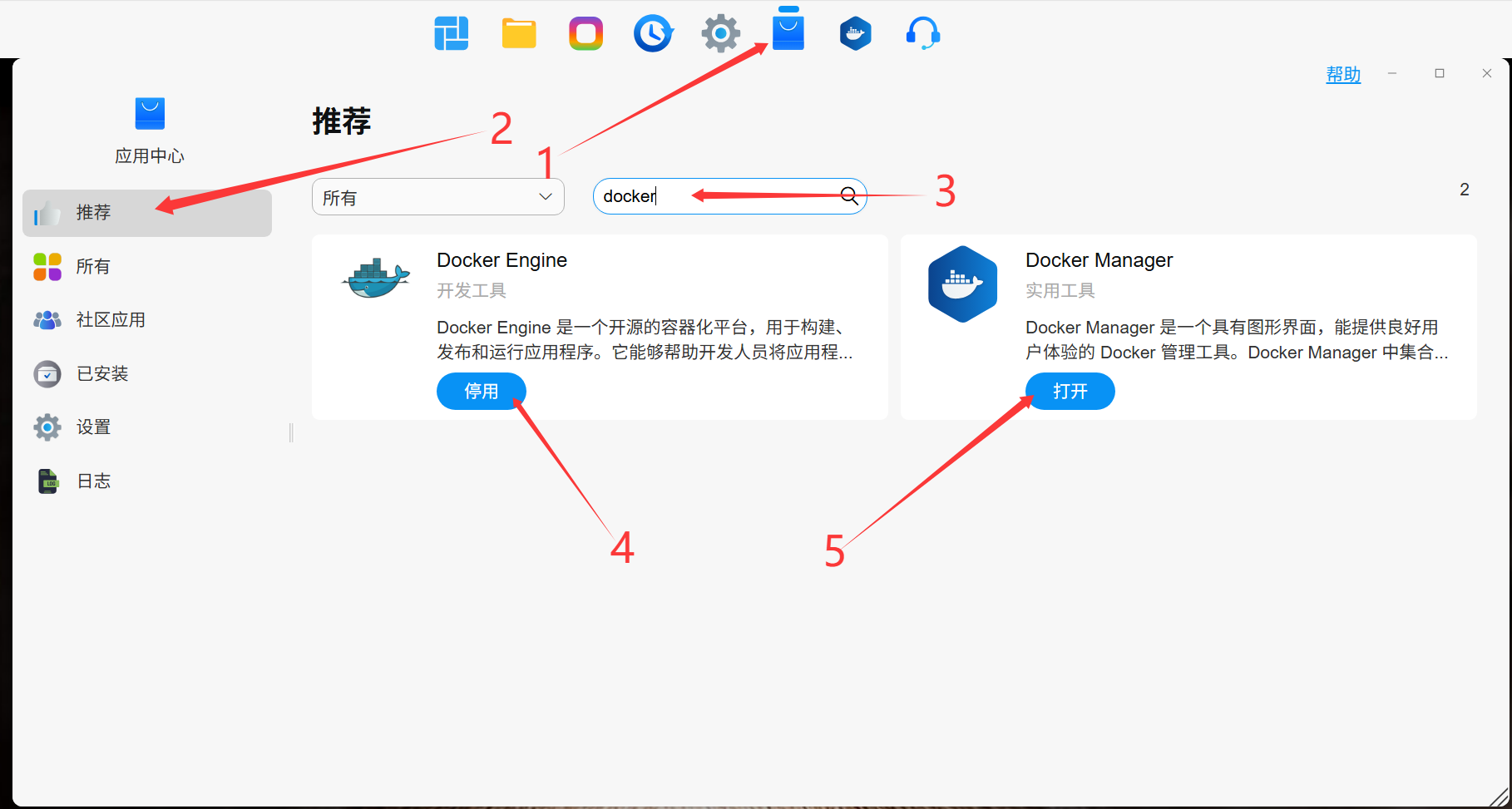Click the 停用 button for Docker Engine
1512x809 pixels.
482,392
